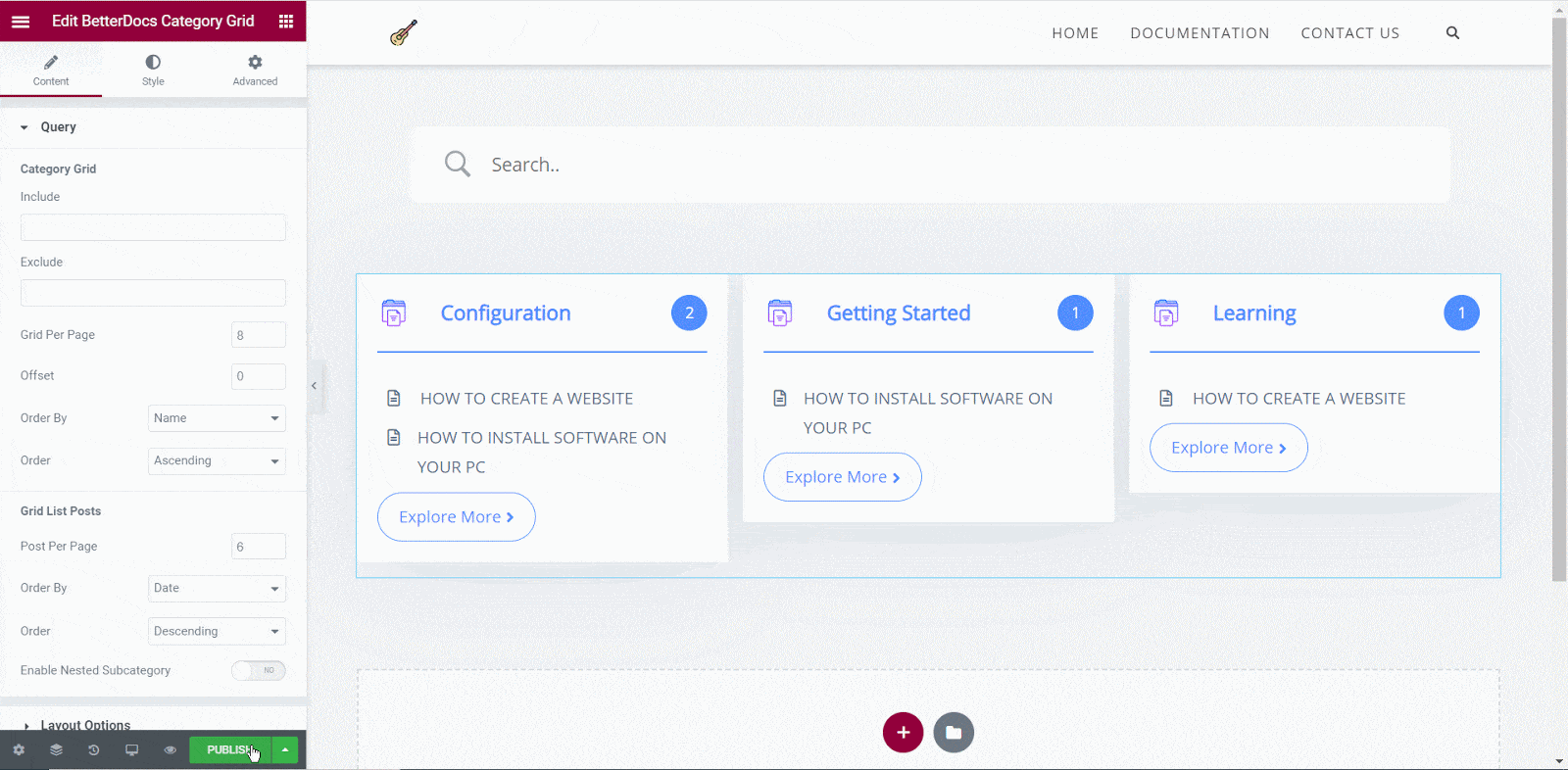Collapse the Query section

153,127
